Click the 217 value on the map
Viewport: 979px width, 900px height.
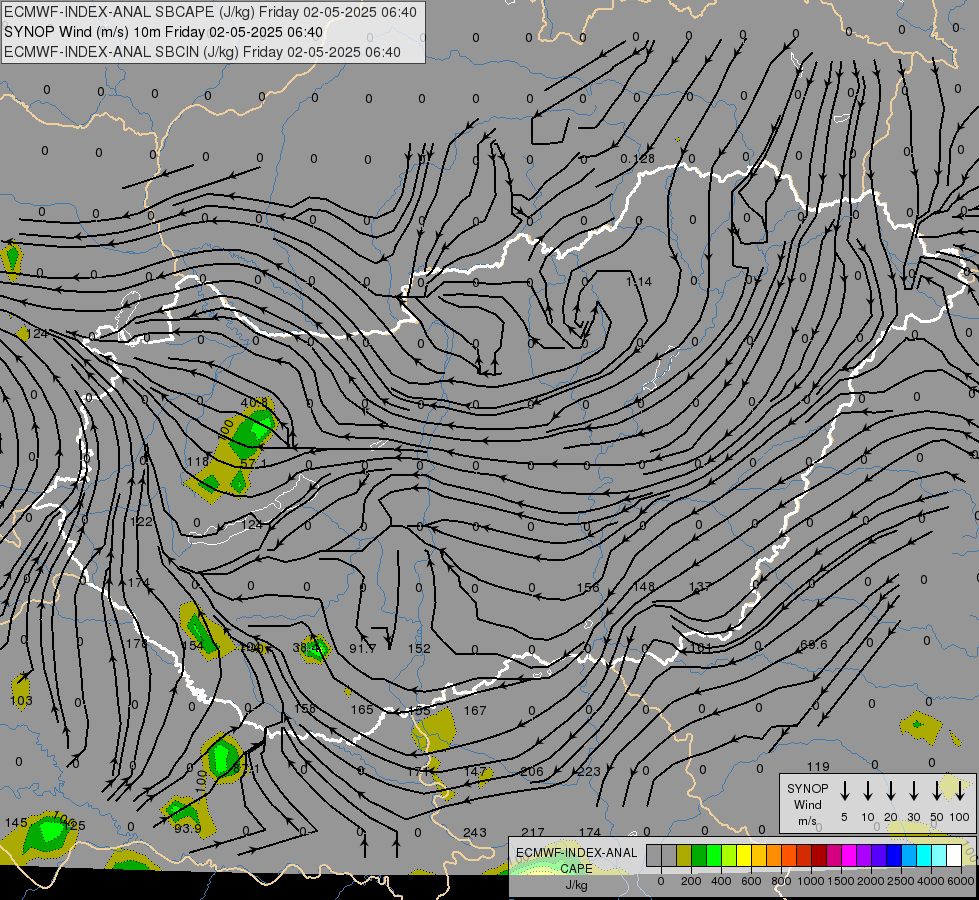click(x=533, y=832)
